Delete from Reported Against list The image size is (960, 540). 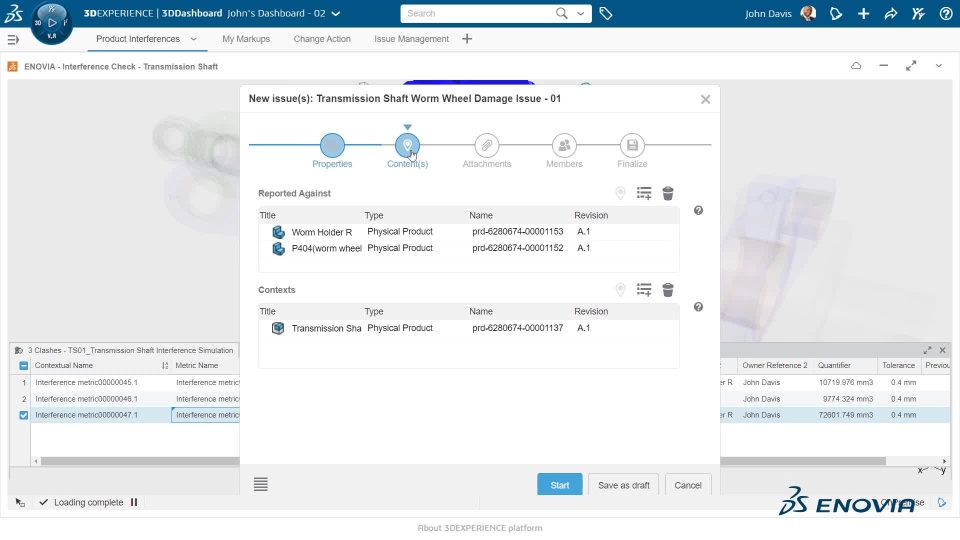click(x=668, y=193)
